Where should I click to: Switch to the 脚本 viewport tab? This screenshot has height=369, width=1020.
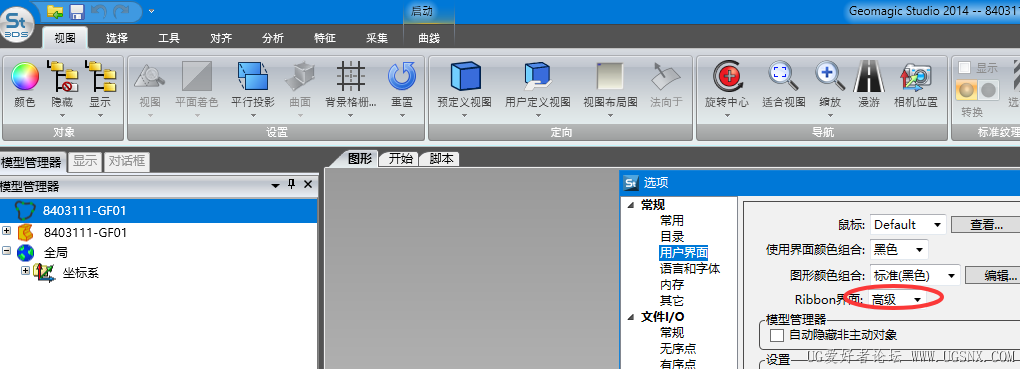(441, 158)
